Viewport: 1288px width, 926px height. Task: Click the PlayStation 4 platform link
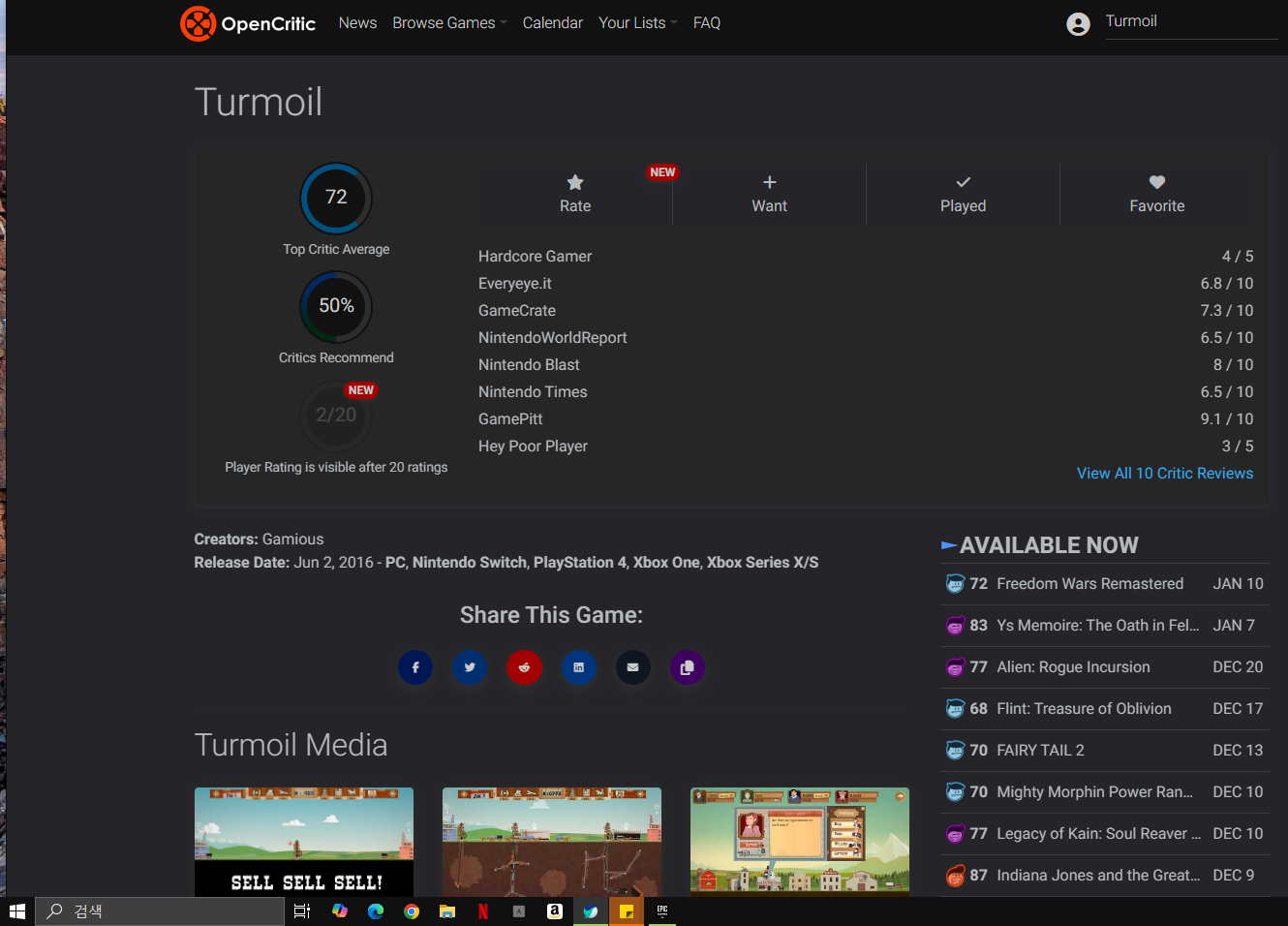click(x=580, y=563)
